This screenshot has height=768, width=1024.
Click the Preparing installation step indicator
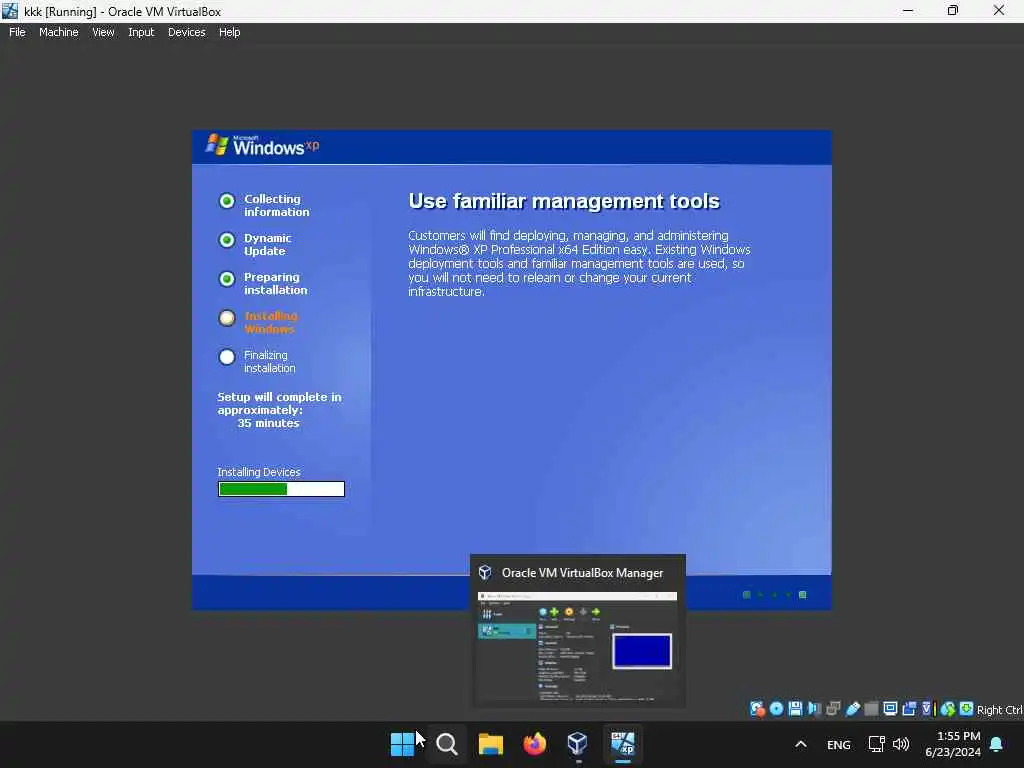tap(227, 280)
